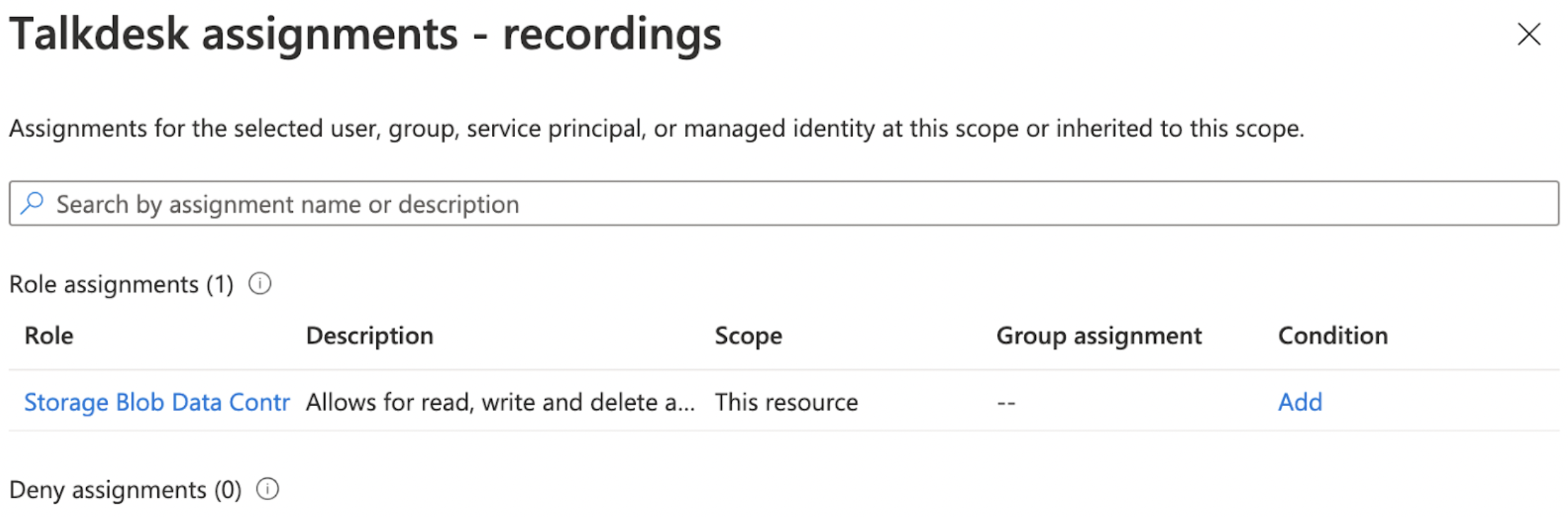
Task: Sort by the Role column header
Action: pyautogui.click(x=49, y=335)
